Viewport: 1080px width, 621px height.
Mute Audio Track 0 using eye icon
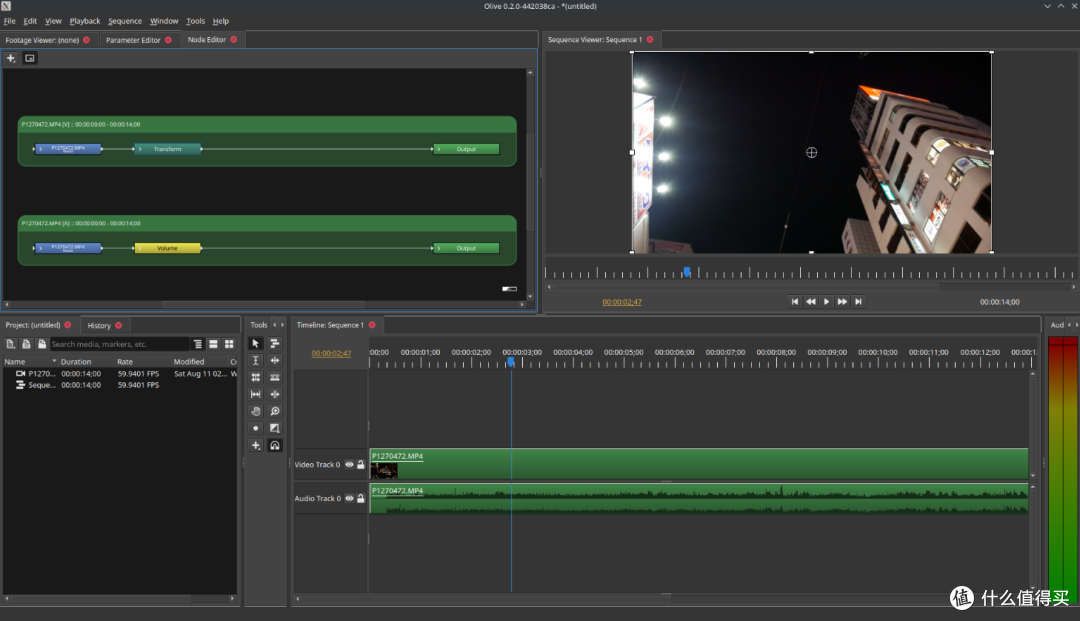pyautogui.click(x=349, y=498)
